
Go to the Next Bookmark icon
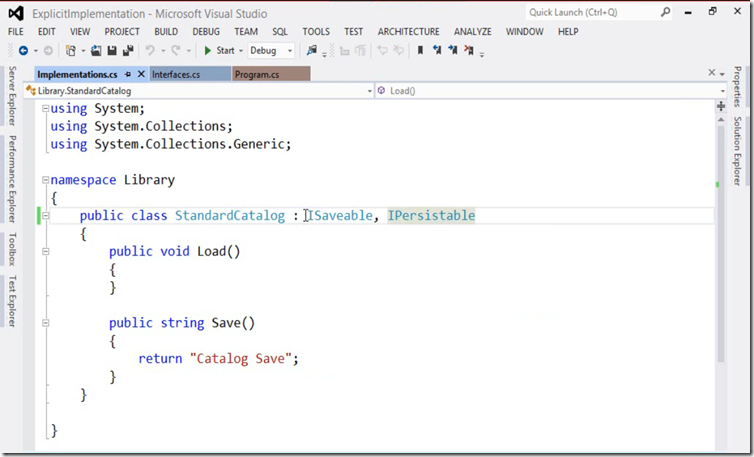coord(452,50)
